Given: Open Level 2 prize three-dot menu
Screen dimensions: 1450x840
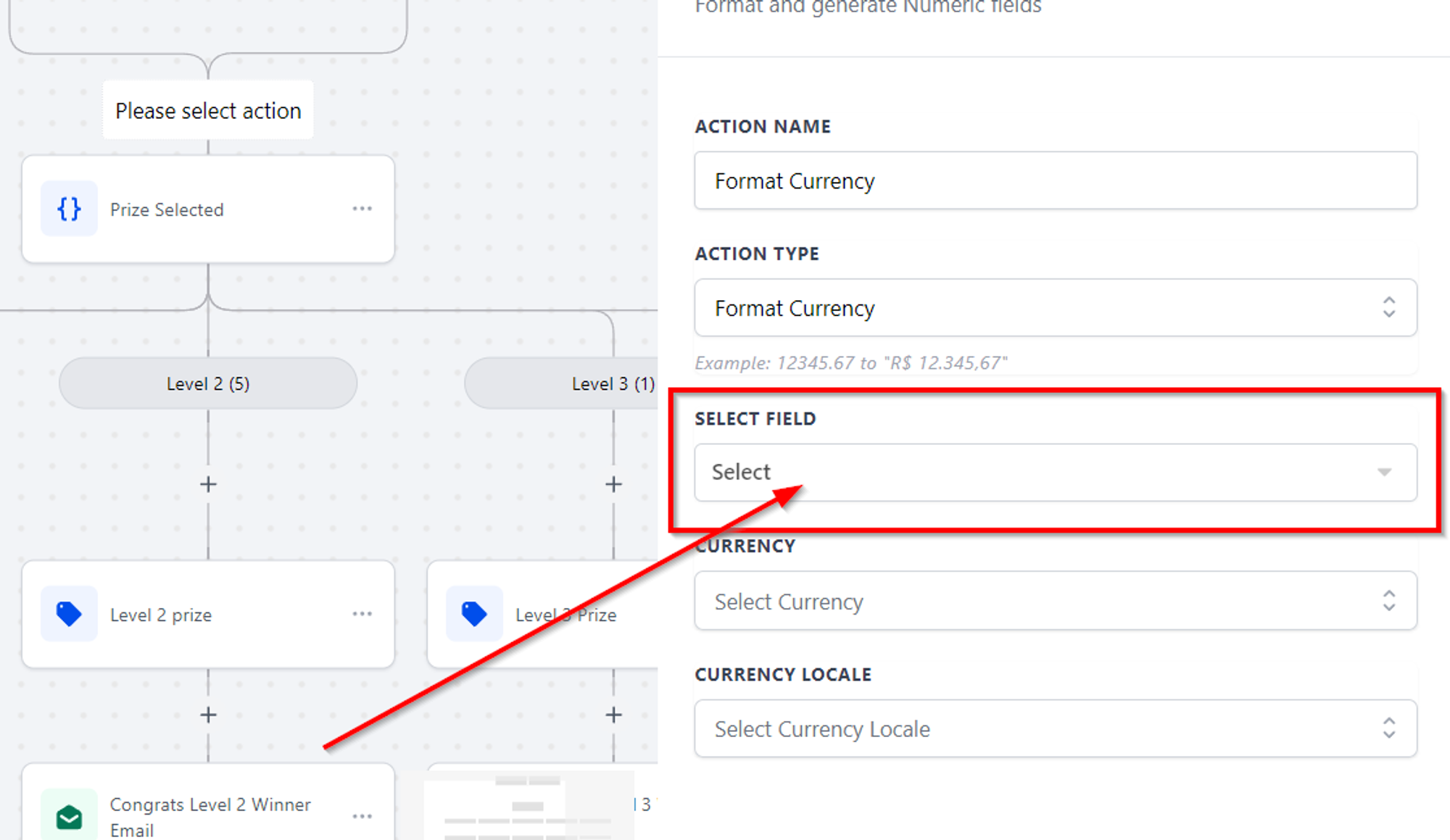Looking at the screenshot, I should 362,614.
